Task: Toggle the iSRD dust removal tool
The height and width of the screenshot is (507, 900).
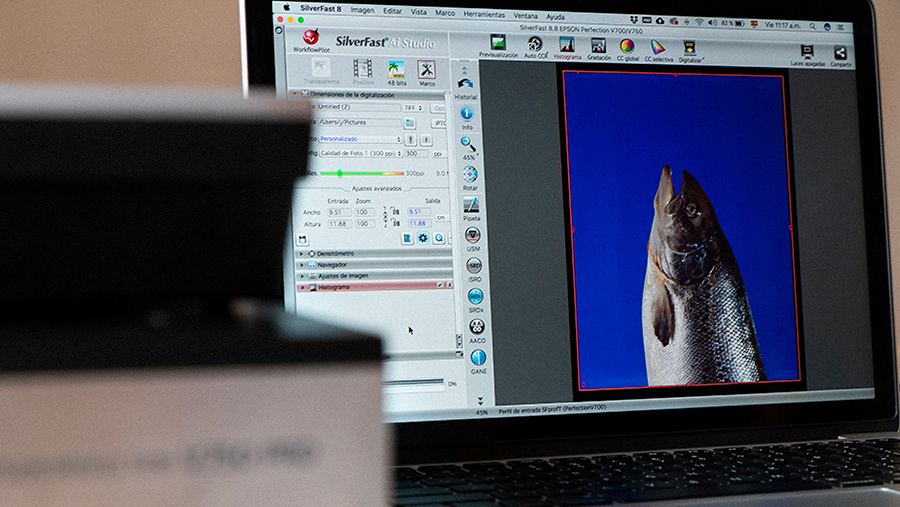Action: click(474, 266)
